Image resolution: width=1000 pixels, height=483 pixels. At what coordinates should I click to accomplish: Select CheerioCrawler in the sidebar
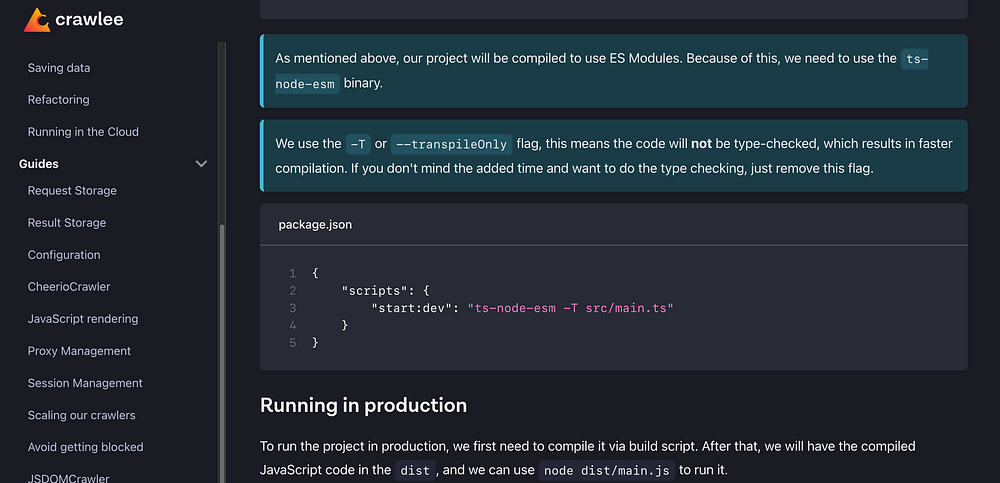tap(69, 287)
